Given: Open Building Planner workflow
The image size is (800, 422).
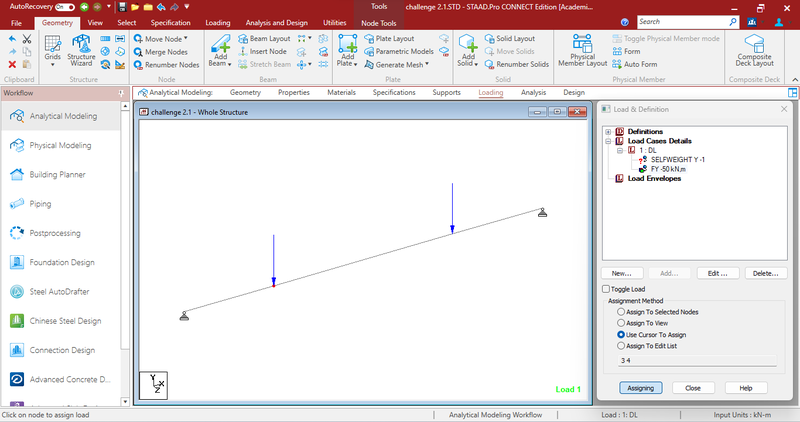Looking at the screenshot, I should click(x=61, y=175).
